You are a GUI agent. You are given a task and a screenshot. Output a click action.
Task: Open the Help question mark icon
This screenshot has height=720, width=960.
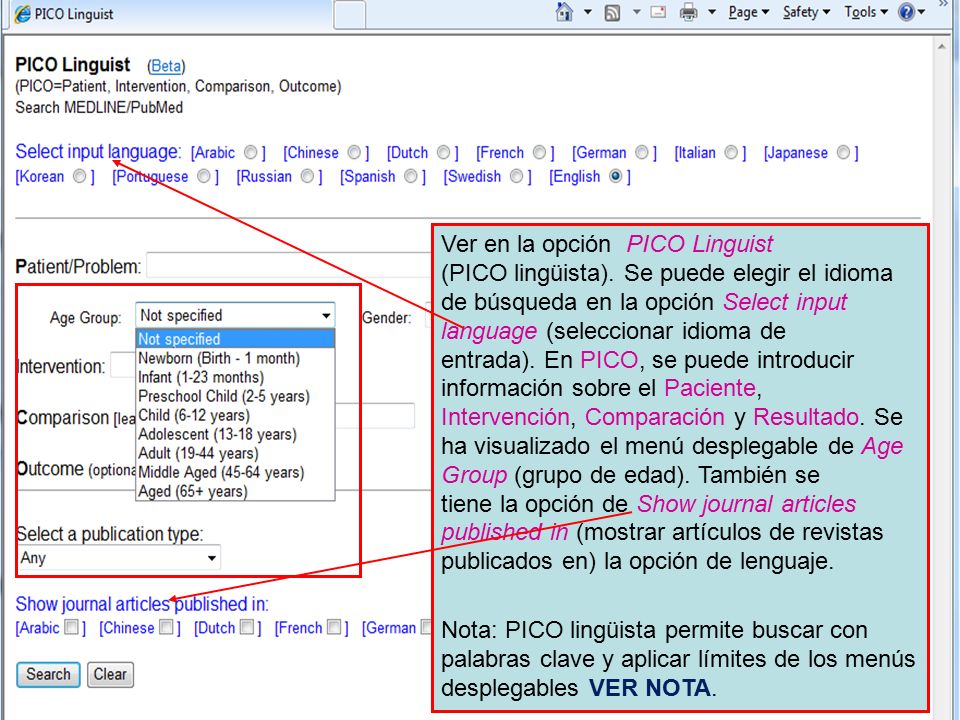pyautogui.click(x=906, y=12)
